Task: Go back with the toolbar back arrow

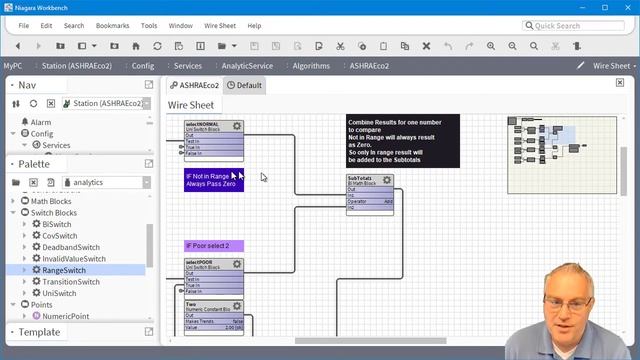Action: (x=18, y=46)
